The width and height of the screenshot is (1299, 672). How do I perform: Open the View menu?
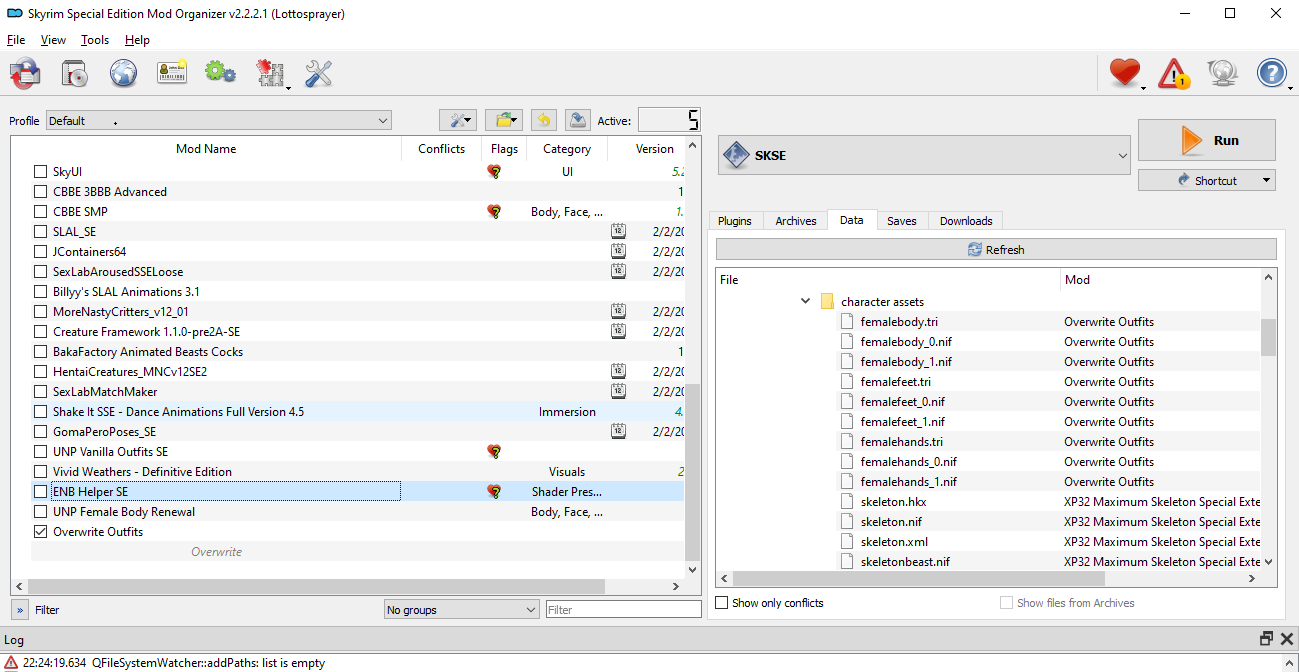pyautogui.click(x=53, y=40)
